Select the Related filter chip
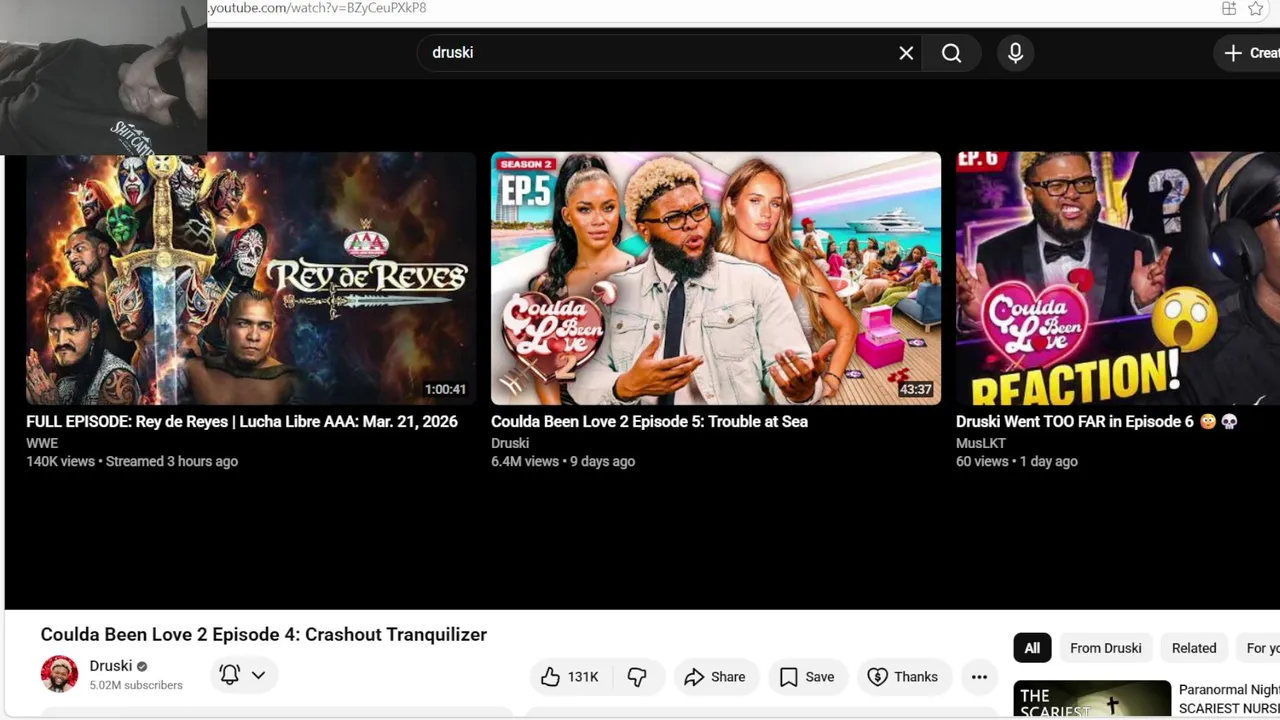This screenshot has height=720, width=1280. [x=1194, y=648]
